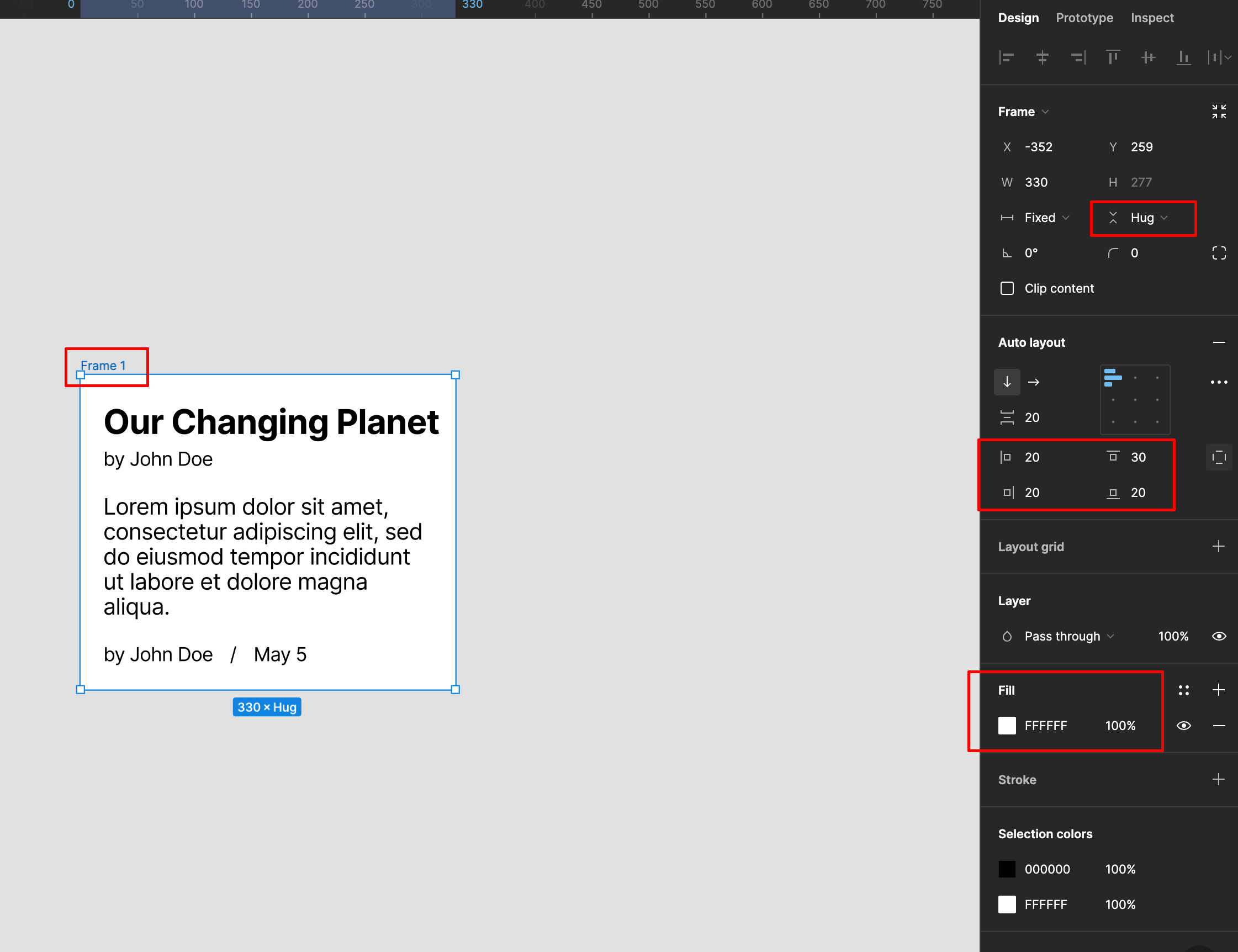Image resolution: width=1238 pixels, height=952 pixels.
Task: Select horizontal auto layout direction arrow
Action: click(1034, 382)
